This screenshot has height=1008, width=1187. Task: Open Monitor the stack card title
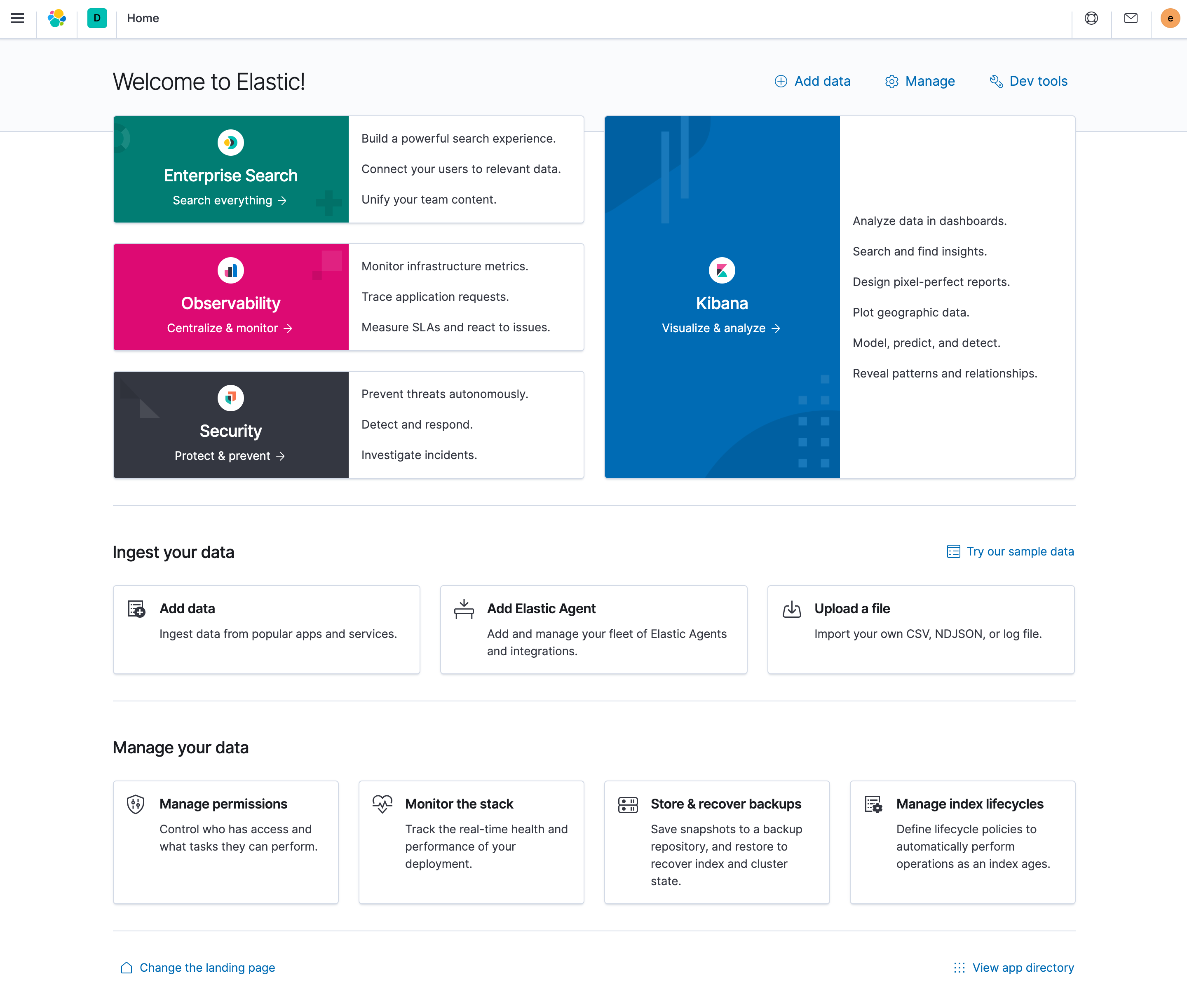pos(459,804)
